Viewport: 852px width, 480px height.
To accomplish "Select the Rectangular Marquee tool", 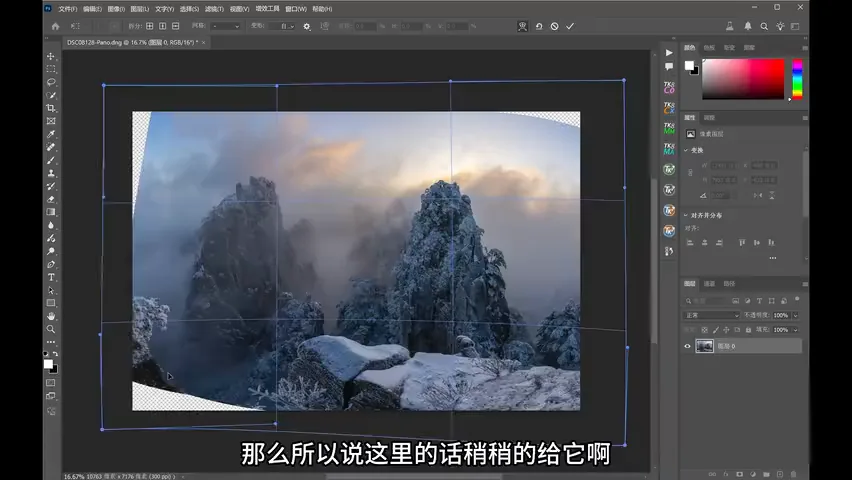I will coord(51,69).
